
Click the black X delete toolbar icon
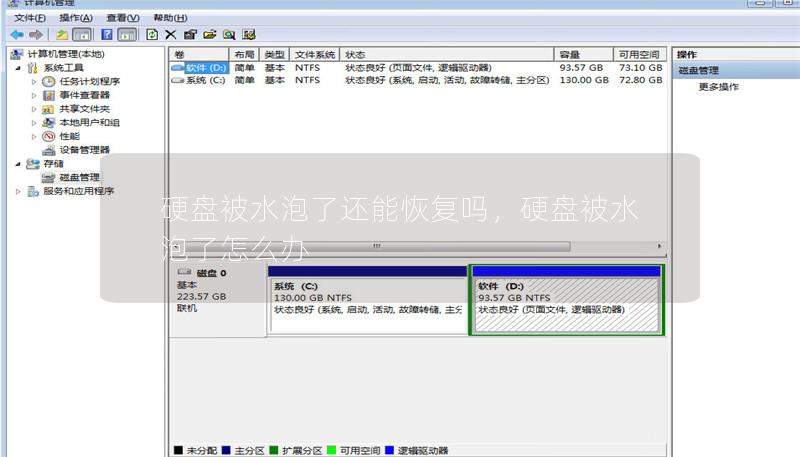coord(170,35)
